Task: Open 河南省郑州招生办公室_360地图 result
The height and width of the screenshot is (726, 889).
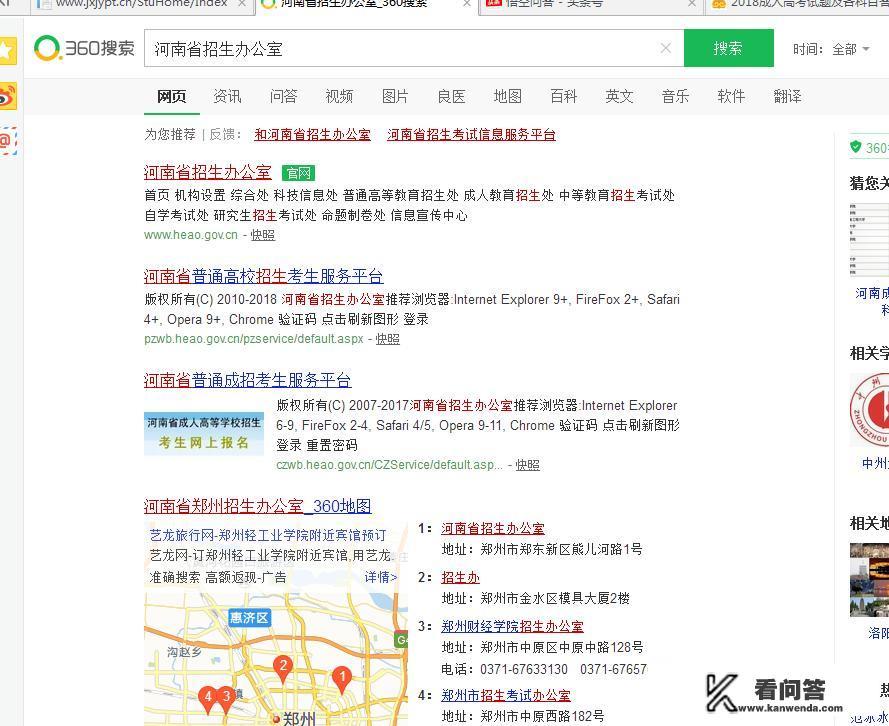Action: click(x=258, y=506)
